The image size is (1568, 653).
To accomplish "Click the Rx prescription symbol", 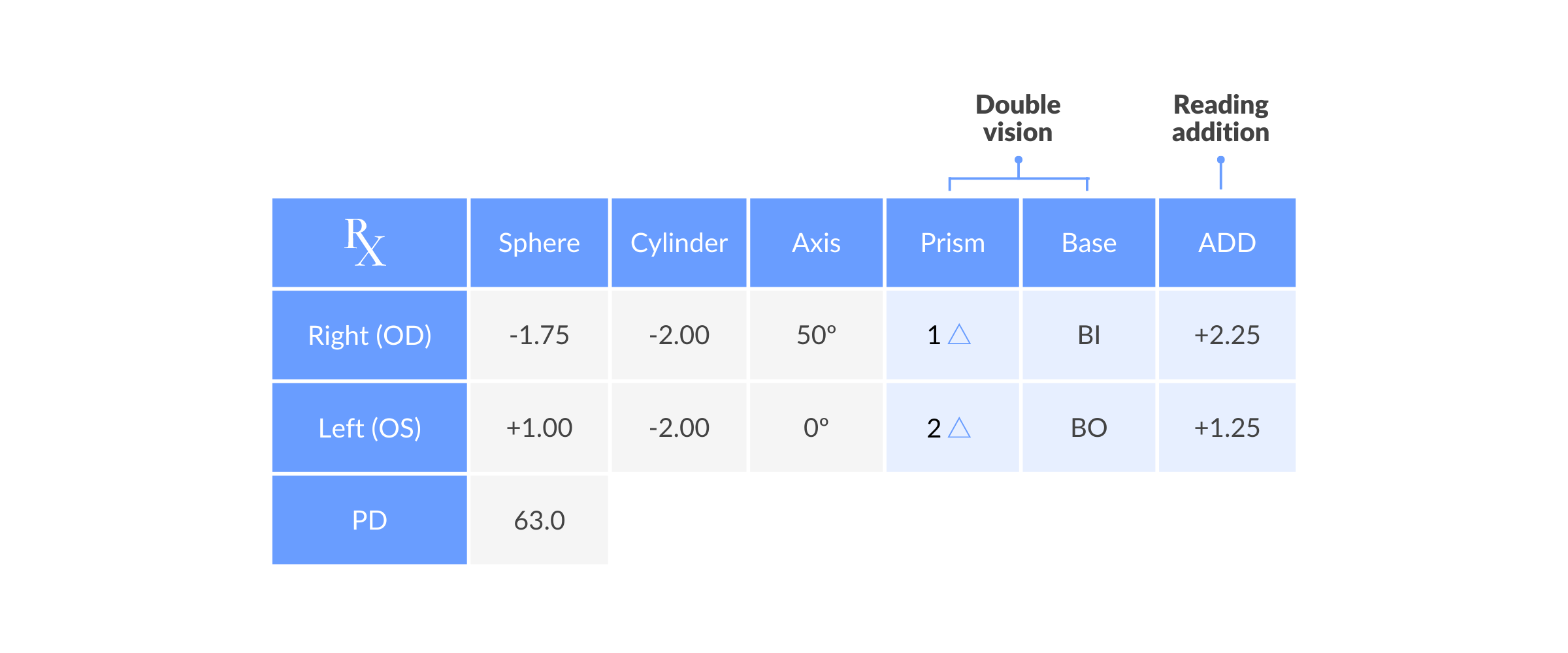I will [365, 242].
